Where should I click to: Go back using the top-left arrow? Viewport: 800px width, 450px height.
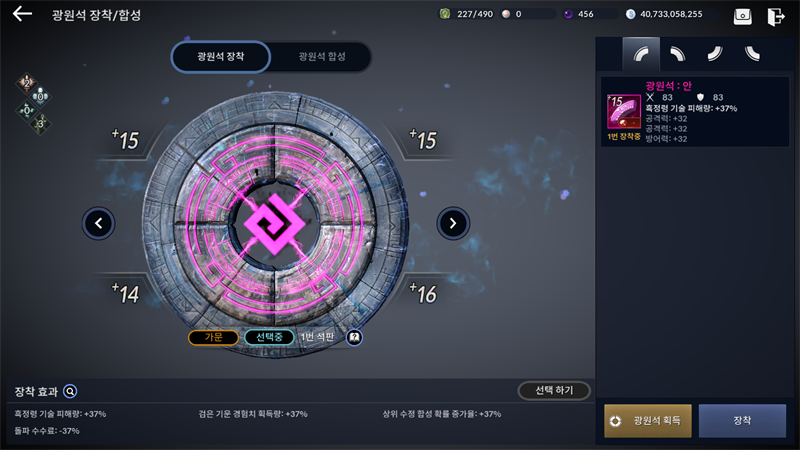coord(22,14)
